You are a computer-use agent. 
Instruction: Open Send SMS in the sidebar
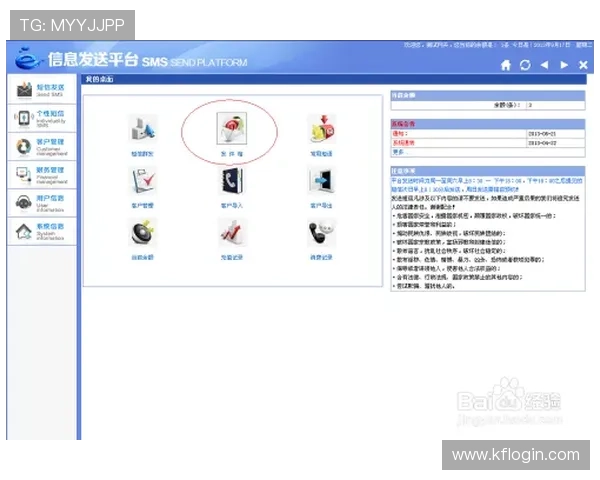click(41, 90)
